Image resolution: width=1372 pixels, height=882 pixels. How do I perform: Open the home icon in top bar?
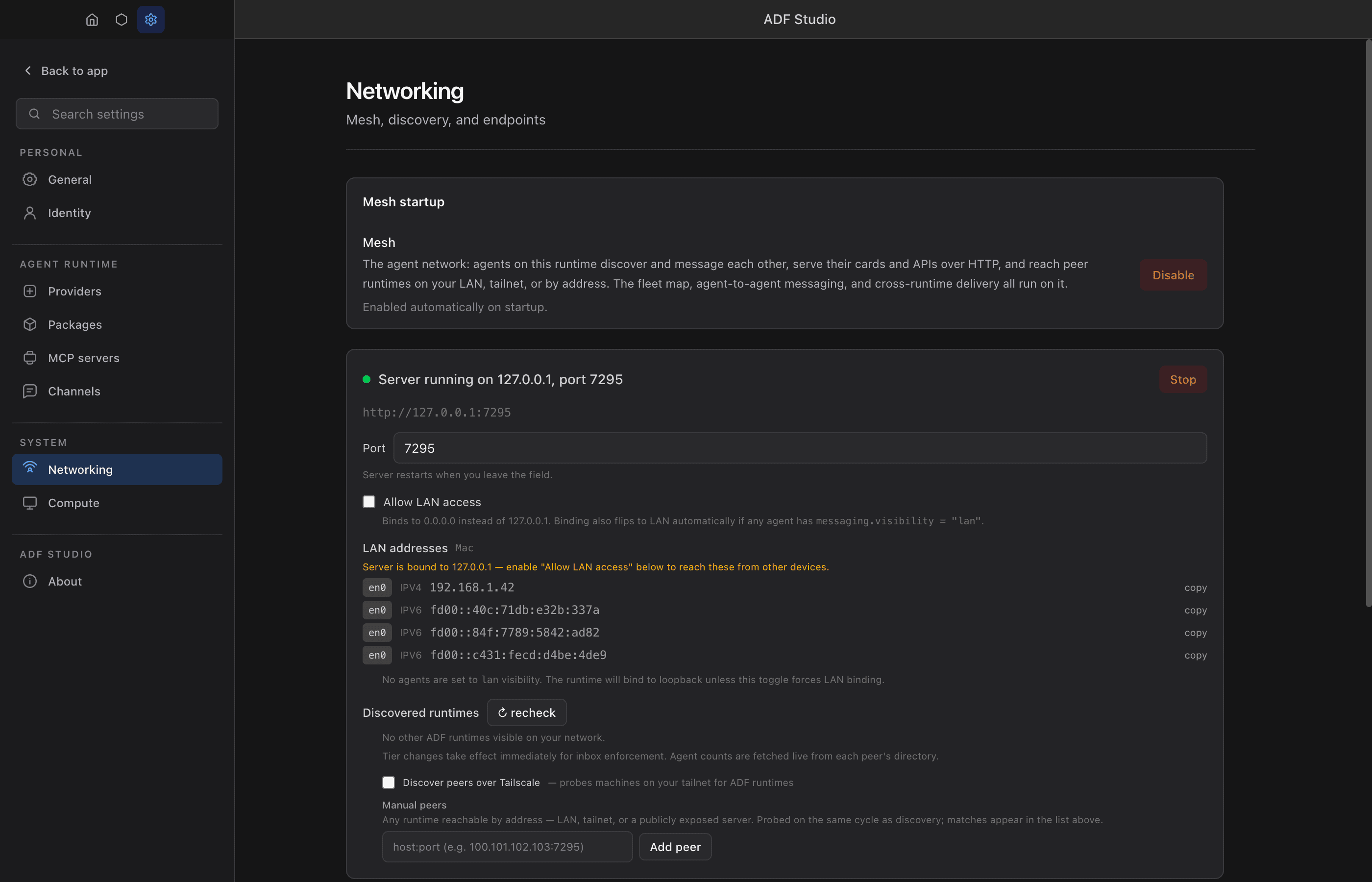(92, 20)
